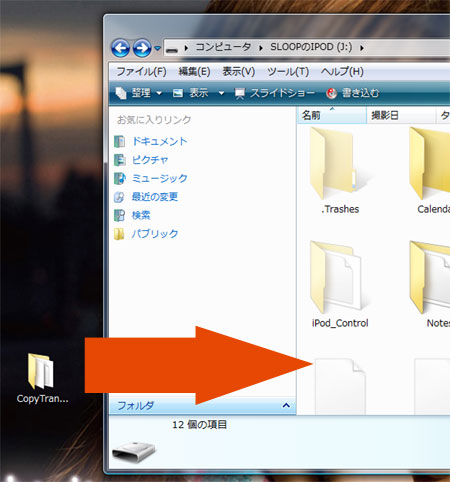This screenshot has height=482, width=450.
Task: Click the drive icon in the details pane
Action: [x=134, y=451]
